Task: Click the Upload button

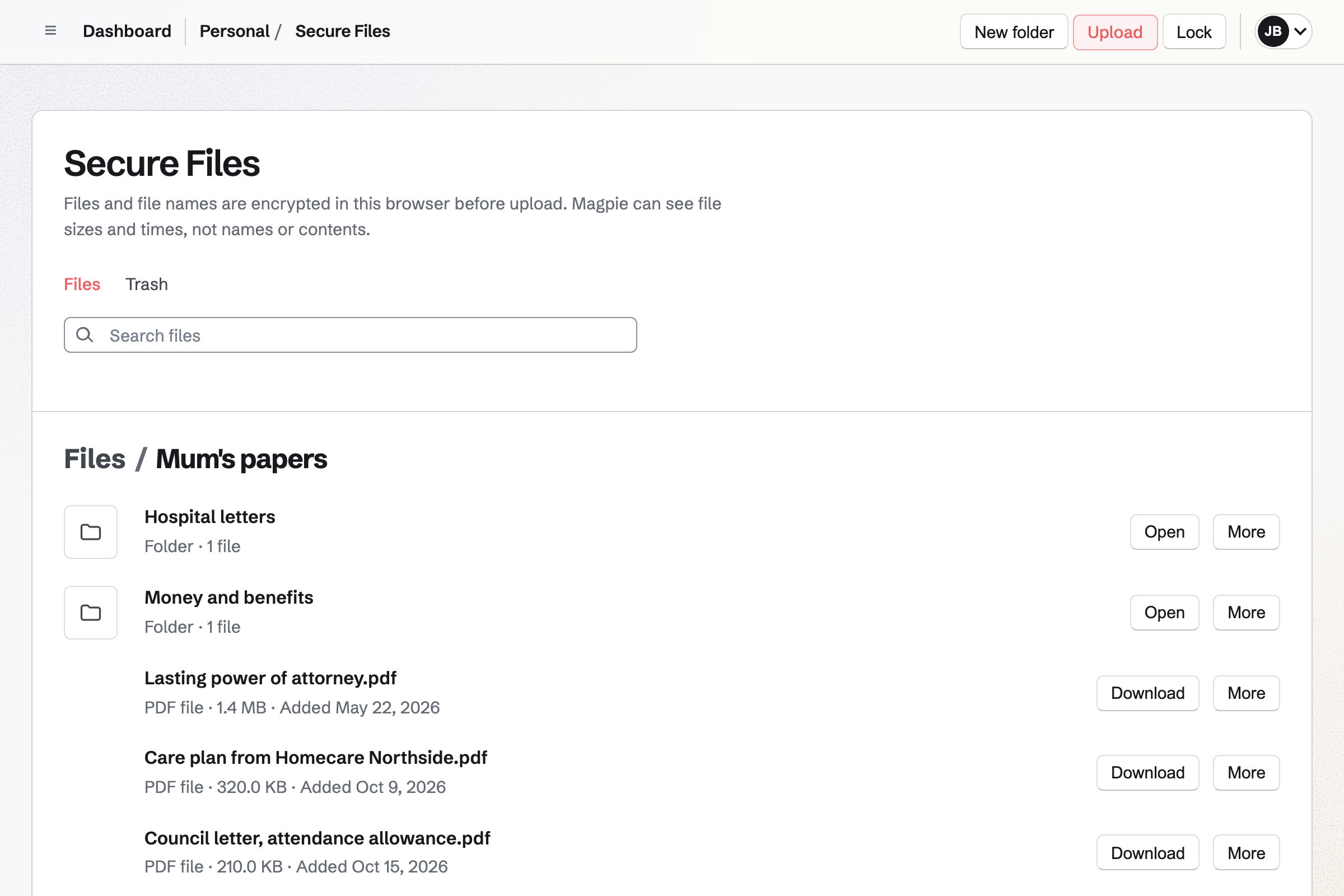Action: click(x=1115, y=32)
